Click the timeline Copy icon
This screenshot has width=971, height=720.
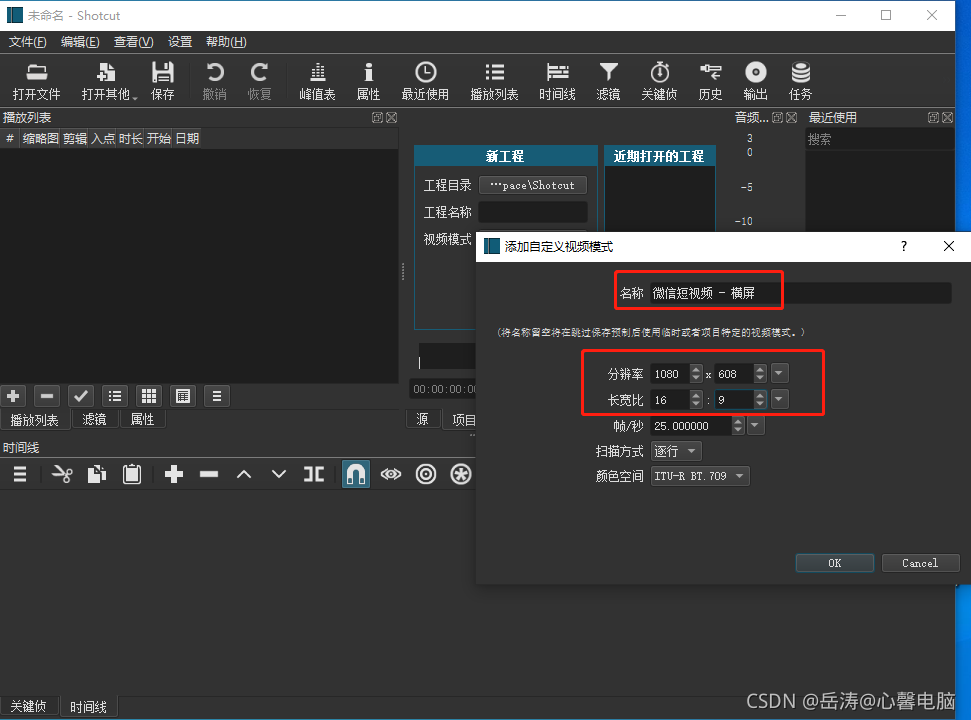[x=97, y=475]
